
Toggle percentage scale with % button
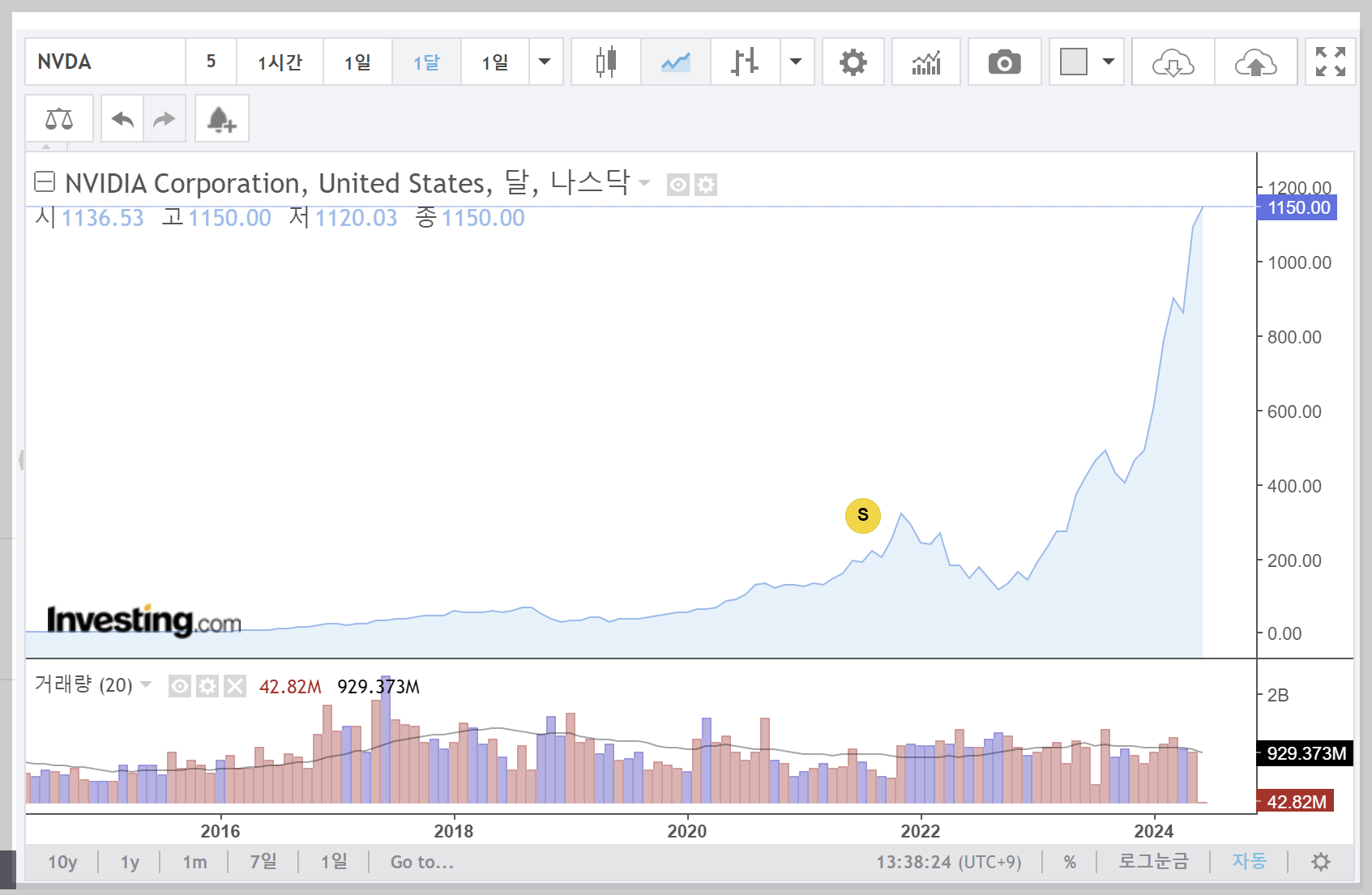click(x=1070, y=862)
